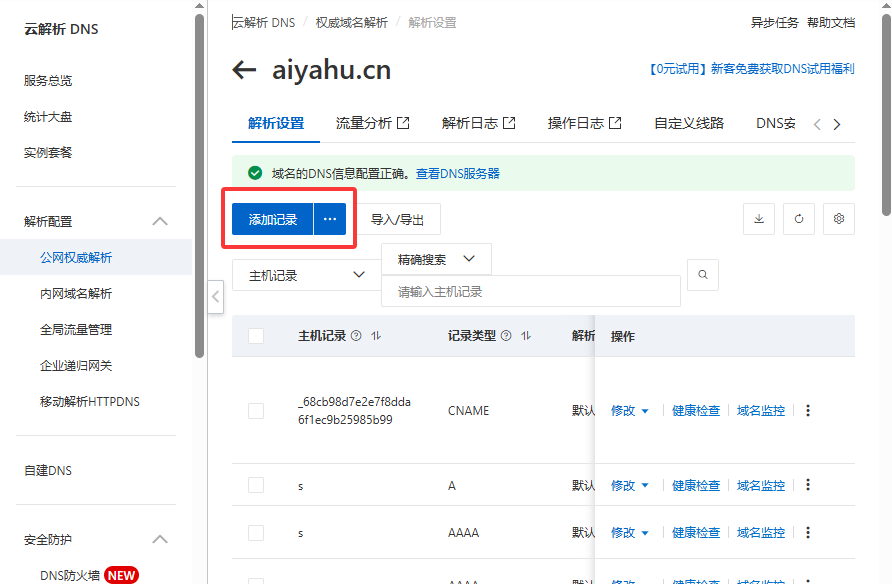Click the refresh icon button

pos(799,219)
